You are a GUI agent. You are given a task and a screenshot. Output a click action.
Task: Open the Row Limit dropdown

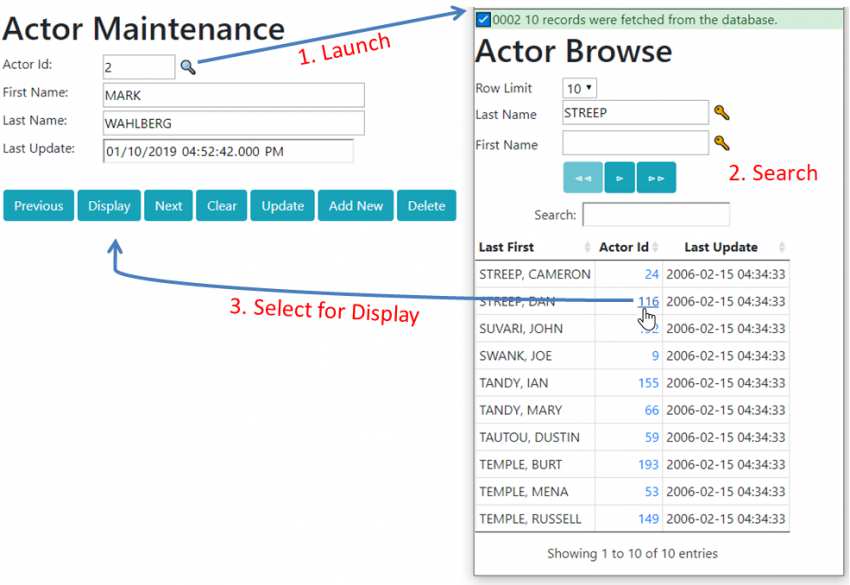pos(580,88)
